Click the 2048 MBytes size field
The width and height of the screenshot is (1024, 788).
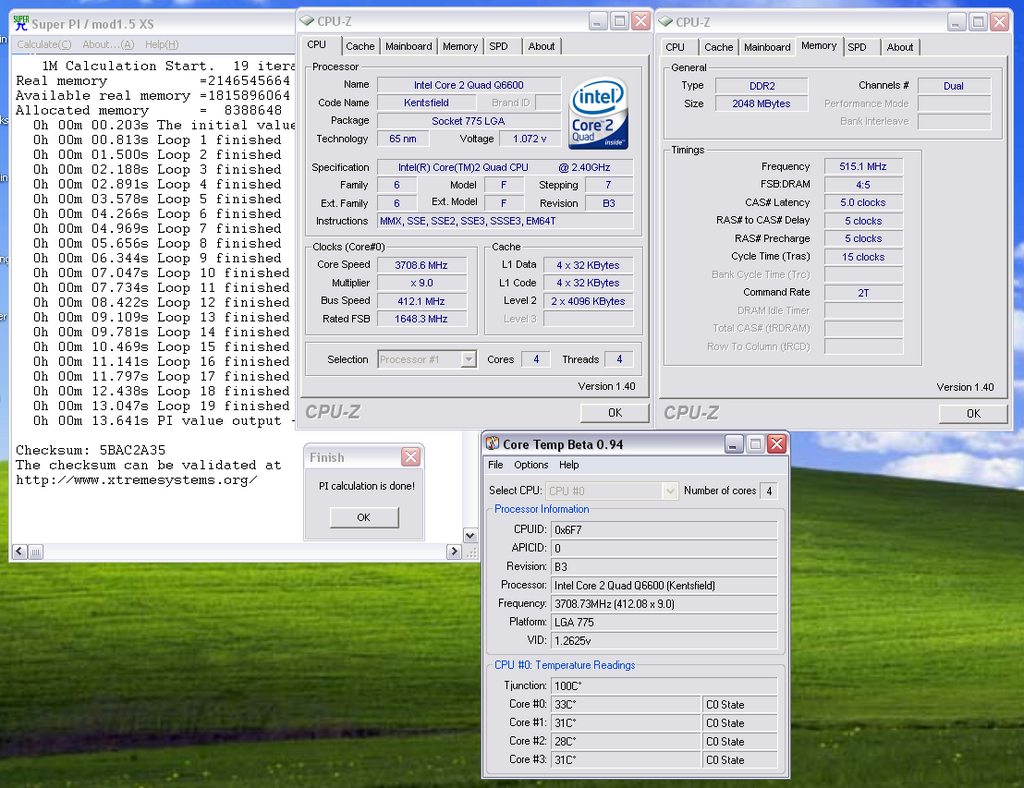click(x=761, y=103)
